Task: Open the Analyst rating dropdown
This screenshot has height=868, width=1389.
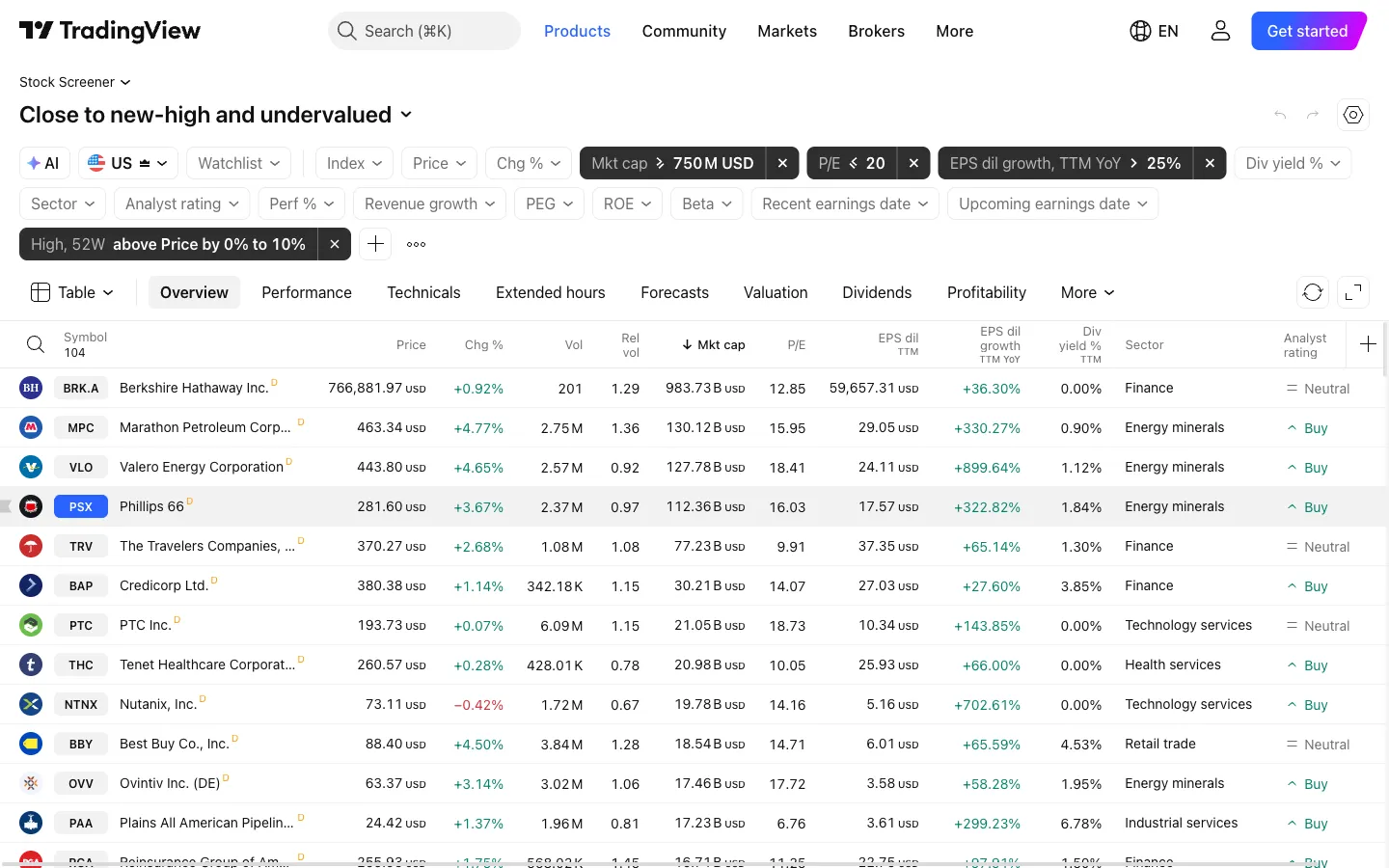Action: click(x=181, y=203)
